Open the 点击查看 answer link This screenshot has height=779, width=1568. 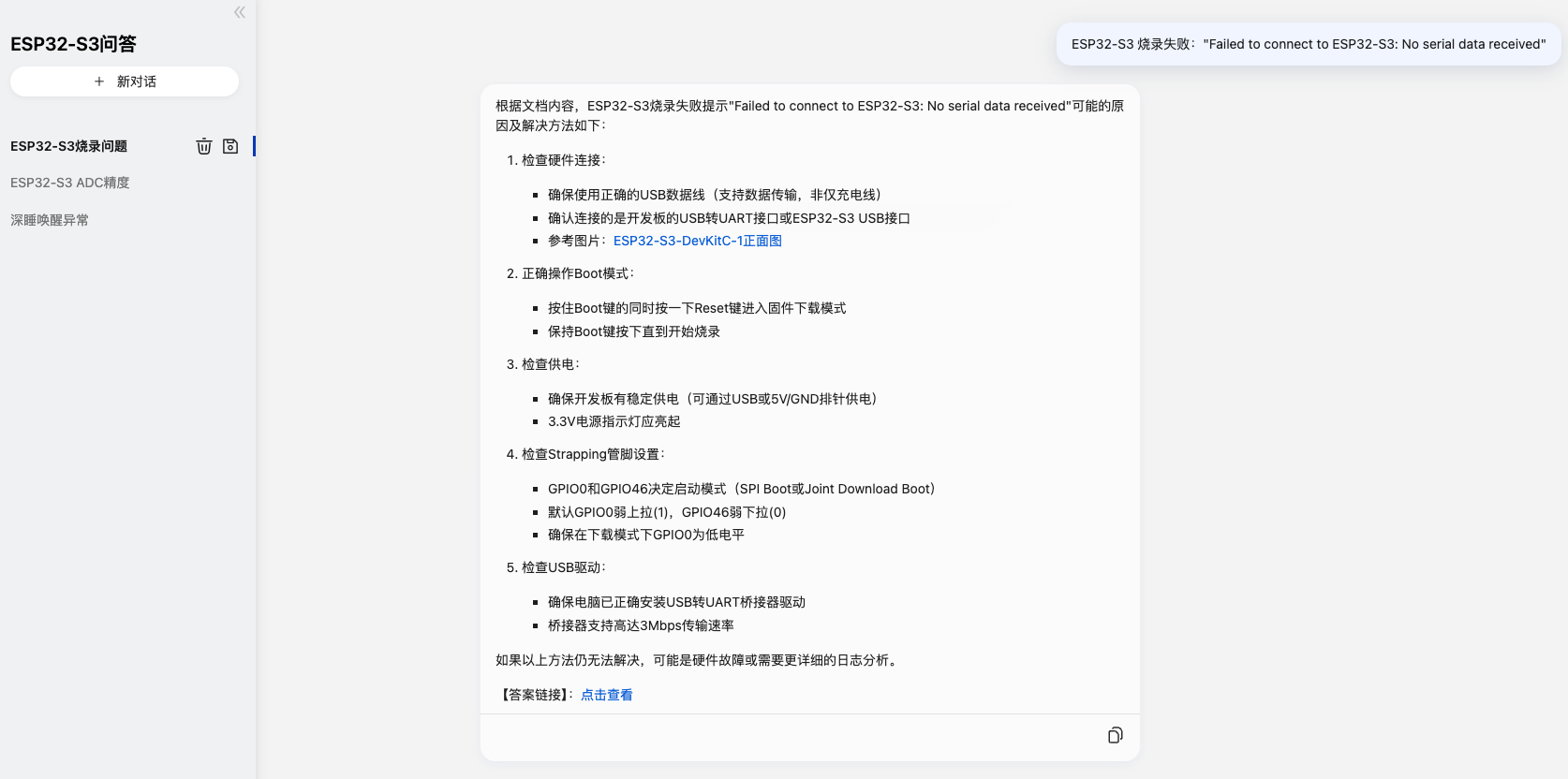[607, 695]
